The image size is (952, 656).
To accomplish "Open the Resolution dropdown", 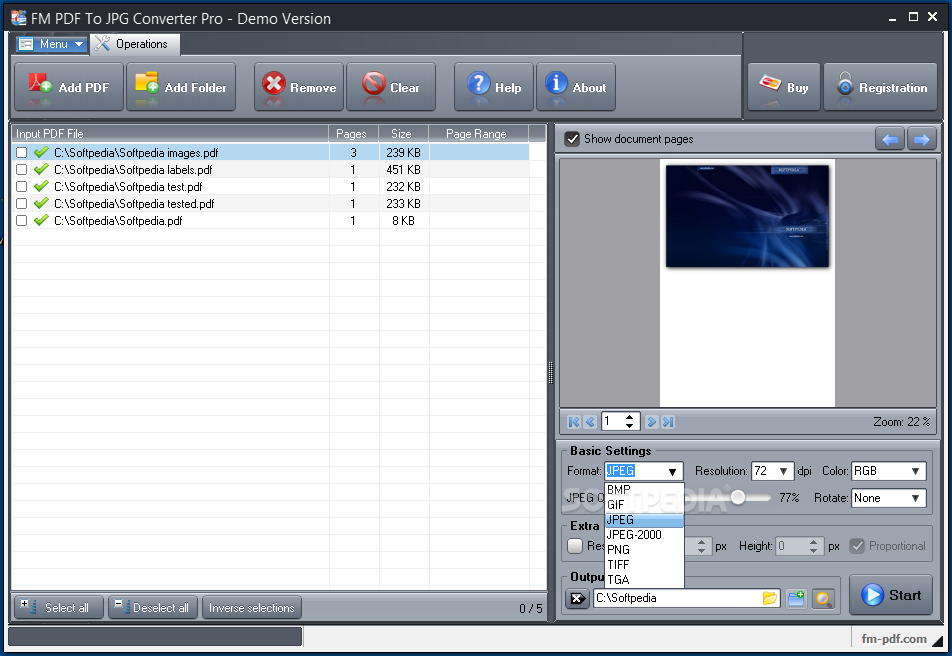I will click(783, 471).
